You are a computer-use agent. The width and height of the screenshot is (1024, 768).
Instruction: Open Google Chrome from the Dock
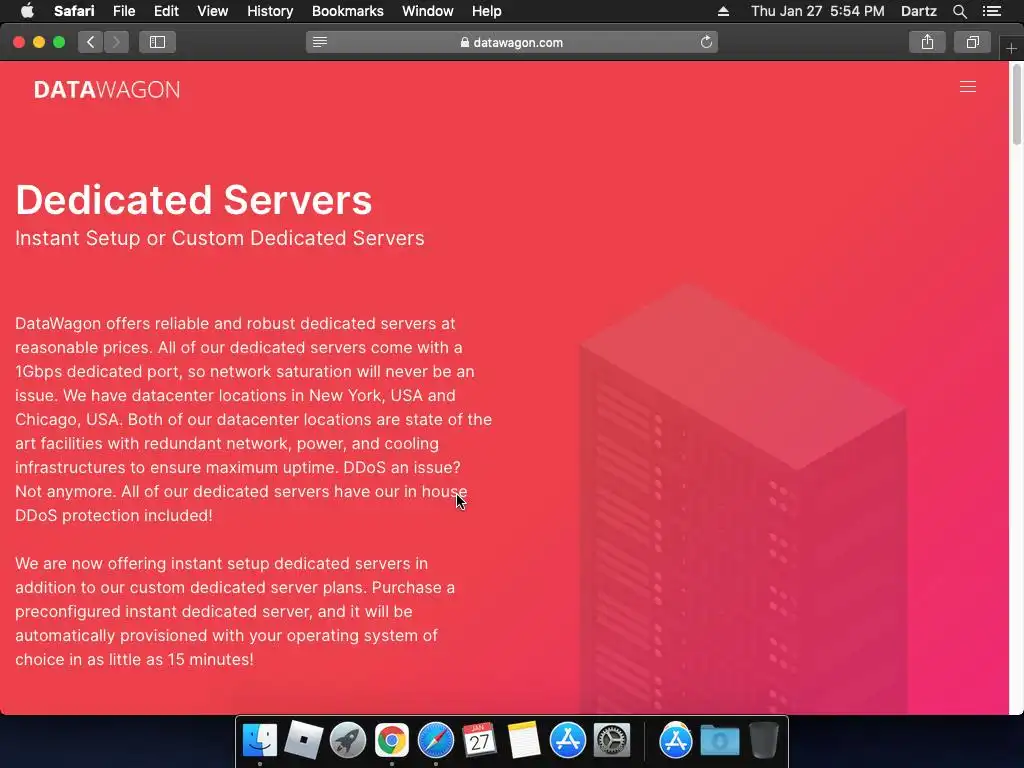coord(392,740)
